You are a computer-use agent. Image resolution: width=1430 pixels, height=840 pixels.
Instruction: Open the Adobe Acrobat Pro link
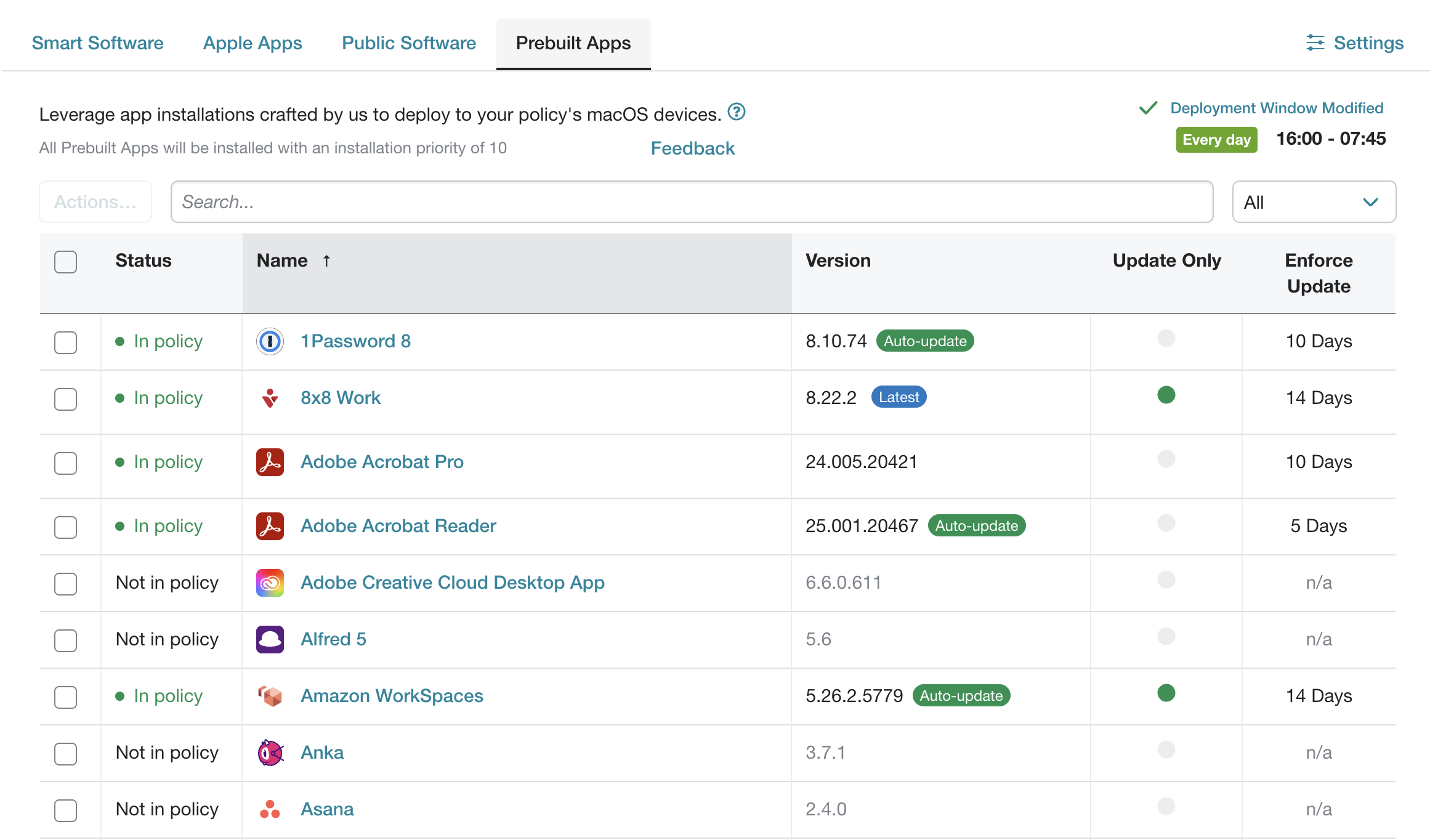(x=382, y=462)
